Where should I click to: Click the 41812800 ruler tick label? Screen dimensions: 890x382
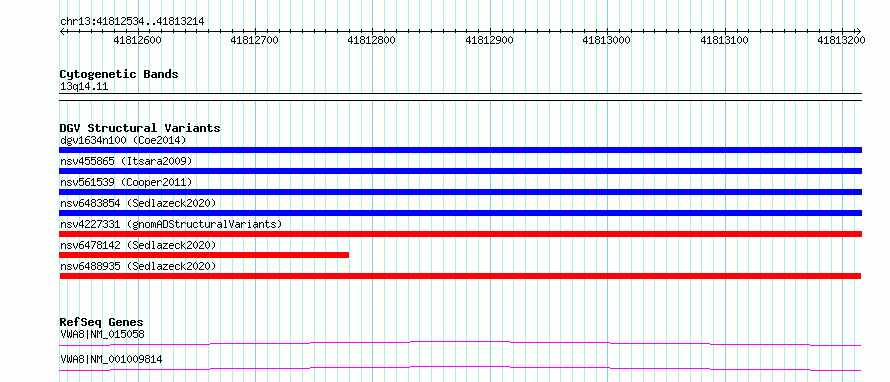coord(372,40)
